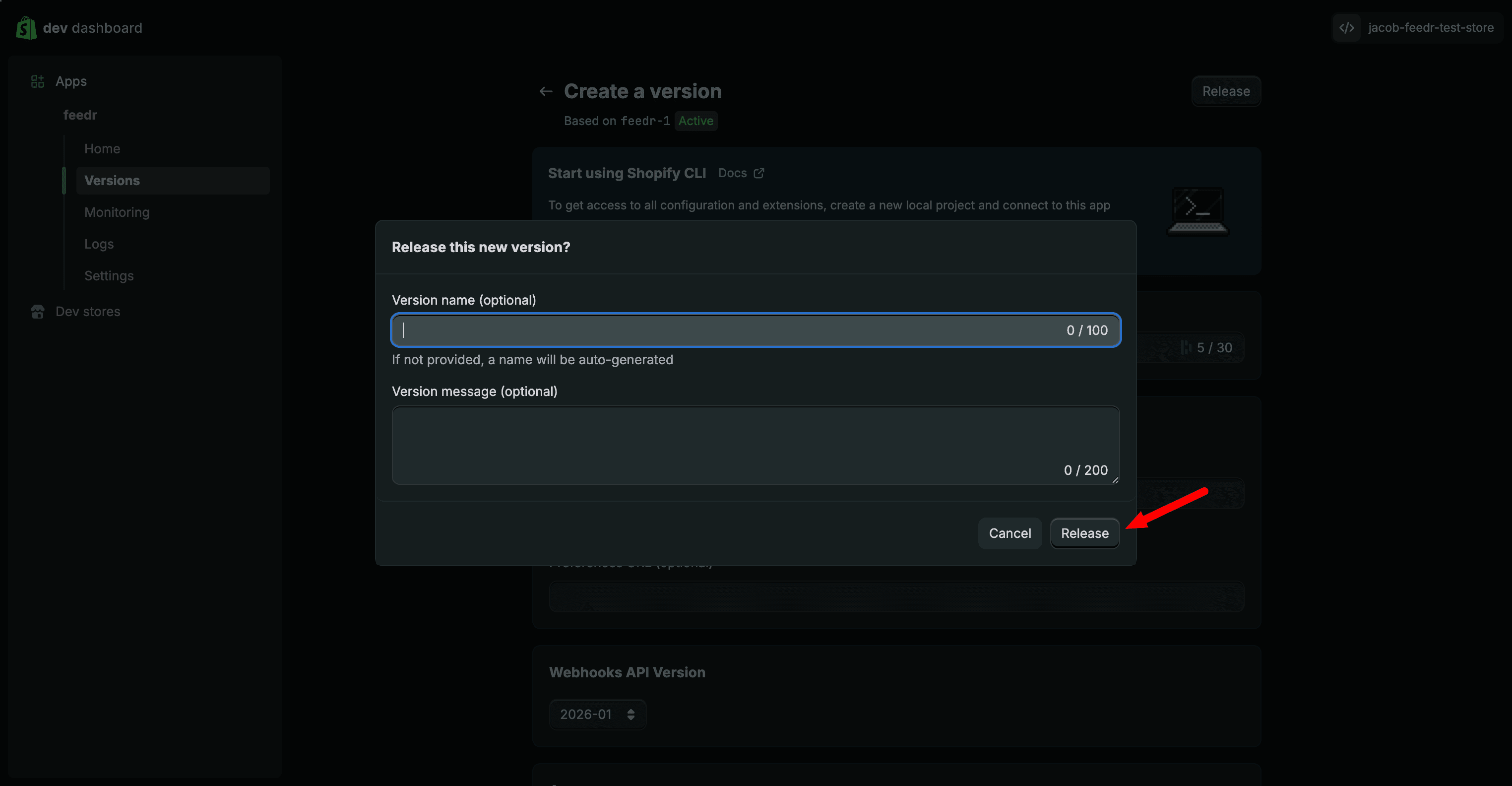1512x786 pixels.
Task: Focus the Version name input field
Action: coord(756,330)
